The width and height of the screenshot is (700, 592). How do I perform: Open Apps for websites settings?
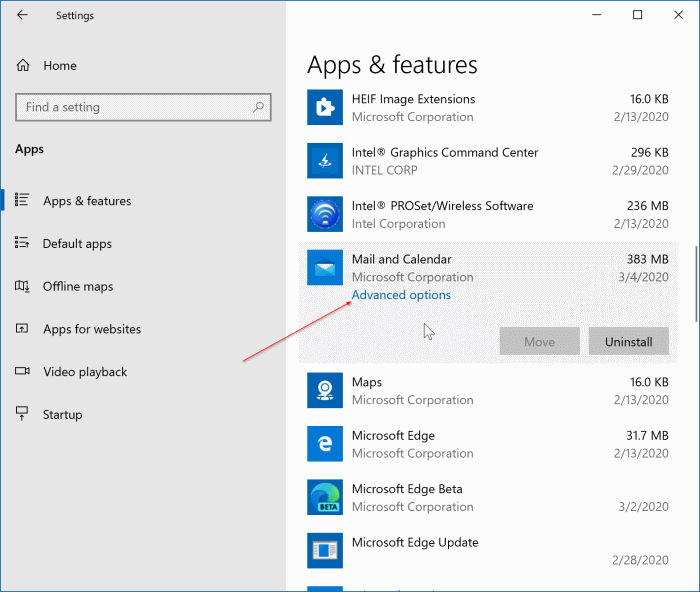click(92, 329)
